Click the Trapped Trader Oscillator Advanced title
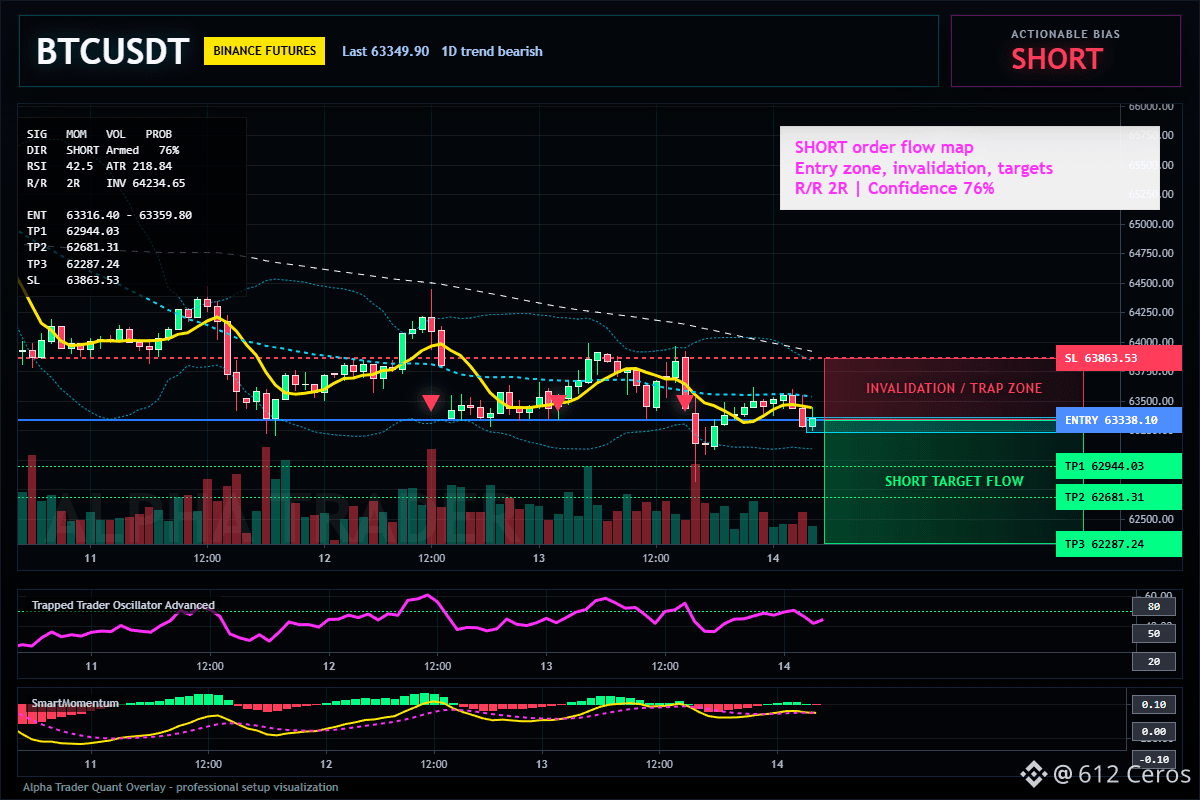Screen dimensions: 1200x800 pos(123,605)
